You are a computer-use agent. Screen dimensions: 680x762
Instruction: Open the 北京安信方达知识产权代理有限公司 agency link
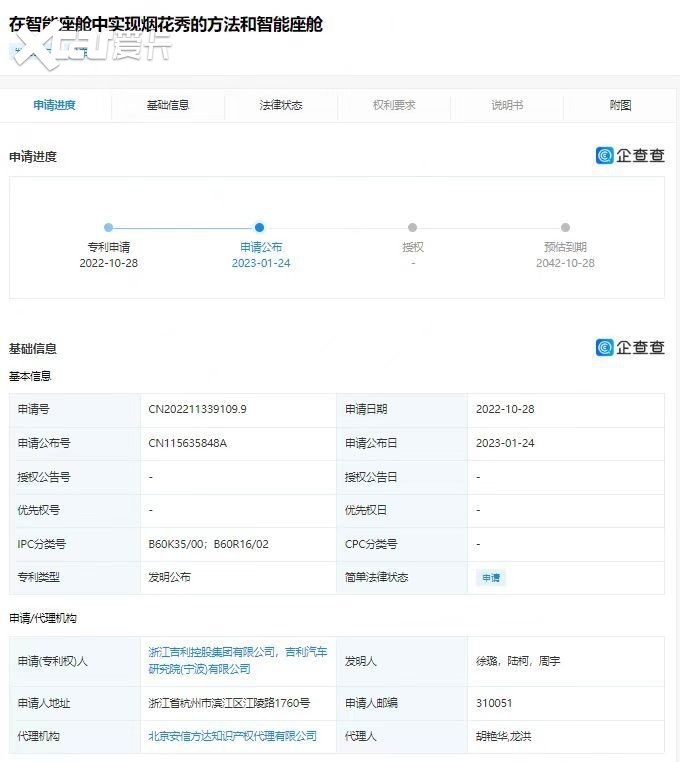pyautogui.click(x=233, y=736)
